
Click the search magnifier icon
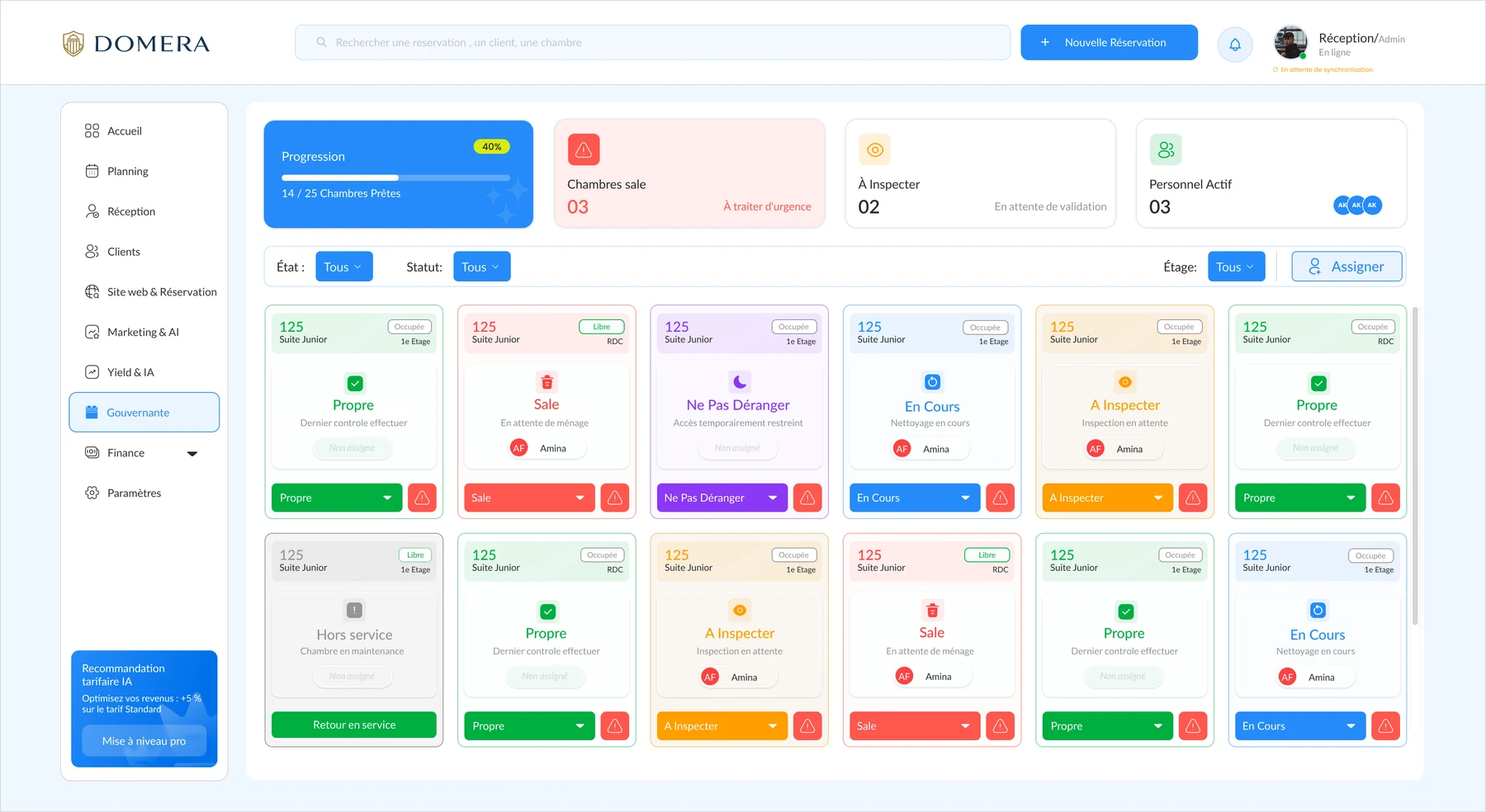pyautogui.click(x=322, y=42)
